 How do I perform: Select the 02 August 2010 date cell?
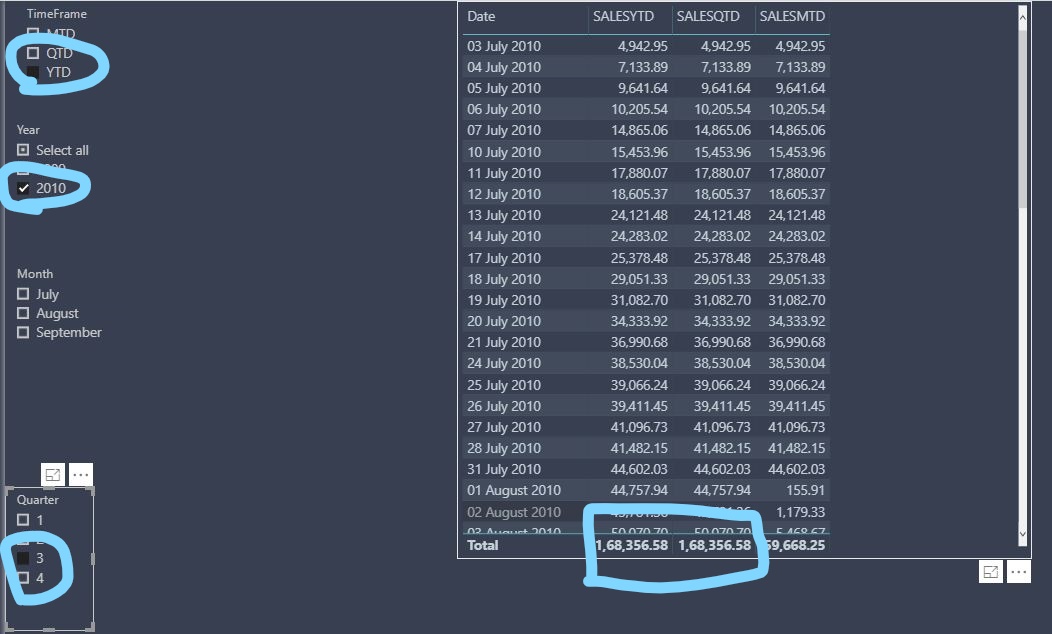click(514, 513)
